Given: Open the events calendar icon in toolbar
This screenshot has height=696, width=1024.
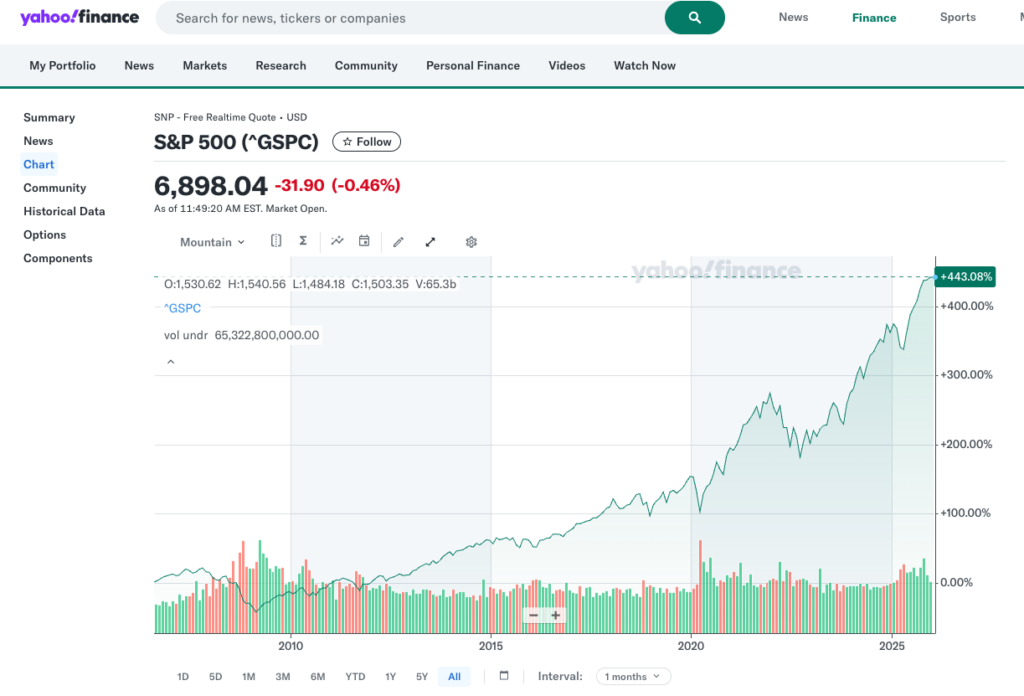Looking at the screenshot, I should click(x=364, y=241).
